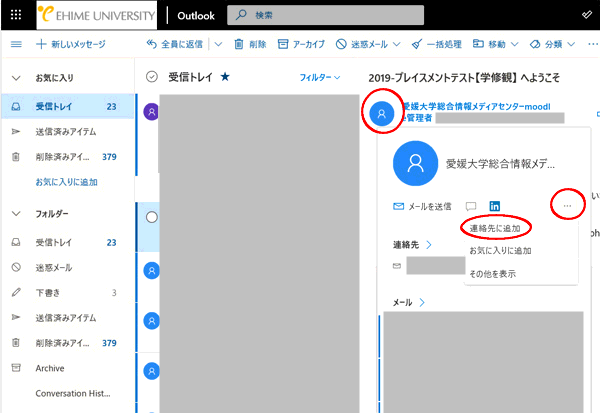This screenshot has width=600, height=413.
Task: Choose その他を表示 from the menu
Action: pyautogui.click(x=493, y=273)
